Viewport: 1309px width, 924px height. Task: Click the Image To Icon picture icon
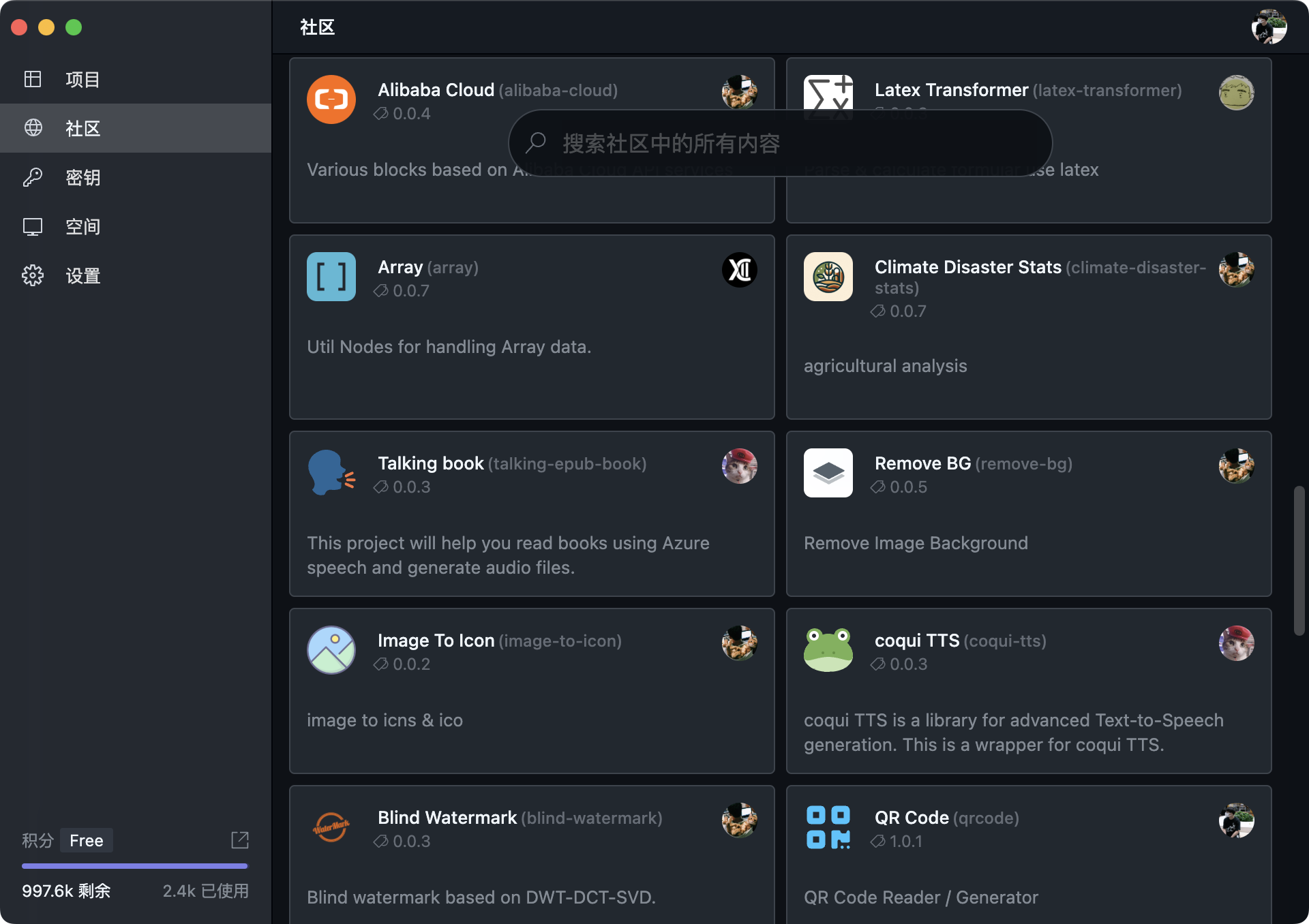coord(331,649)
